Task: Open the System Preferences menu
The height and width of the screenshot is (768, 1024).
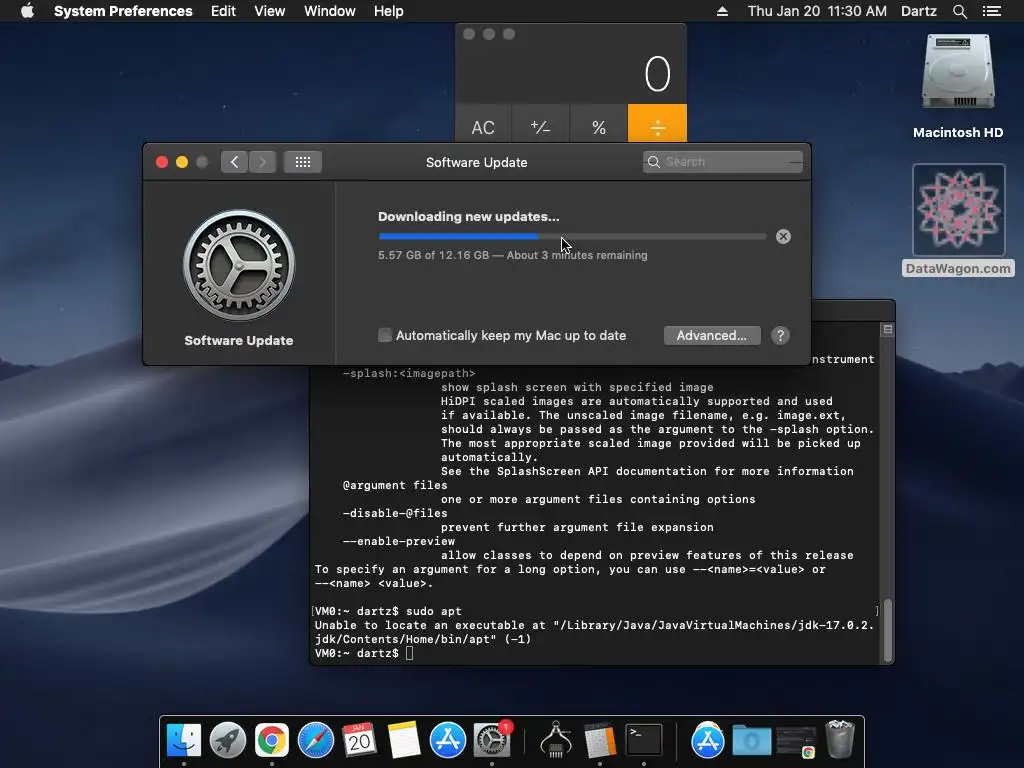Action: pyautogui.click(x=123, y=11)
